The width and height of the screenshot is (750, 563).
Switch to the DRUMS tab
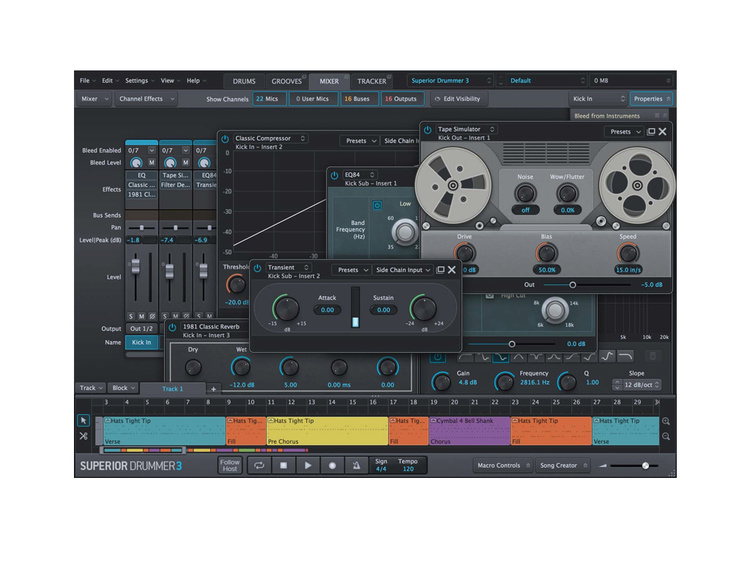click(x=244, y=81)
